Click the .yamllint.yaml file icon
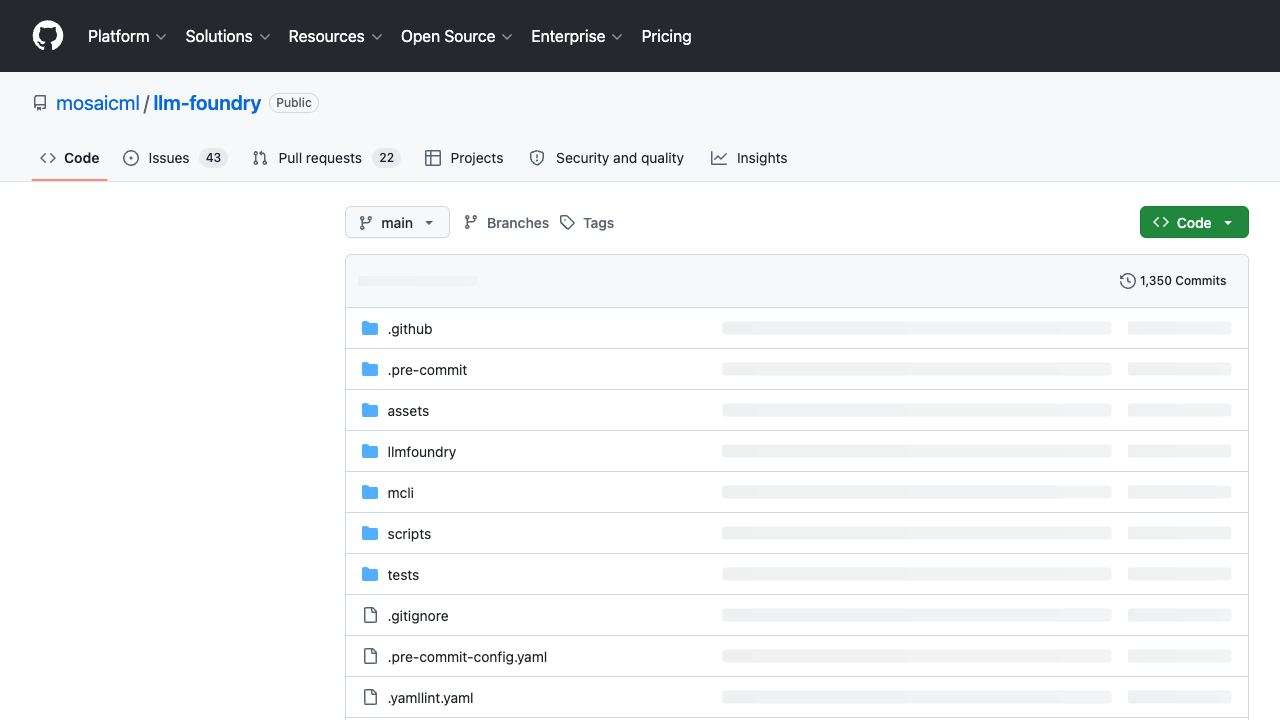The image size is (1280, 720). 370,697
